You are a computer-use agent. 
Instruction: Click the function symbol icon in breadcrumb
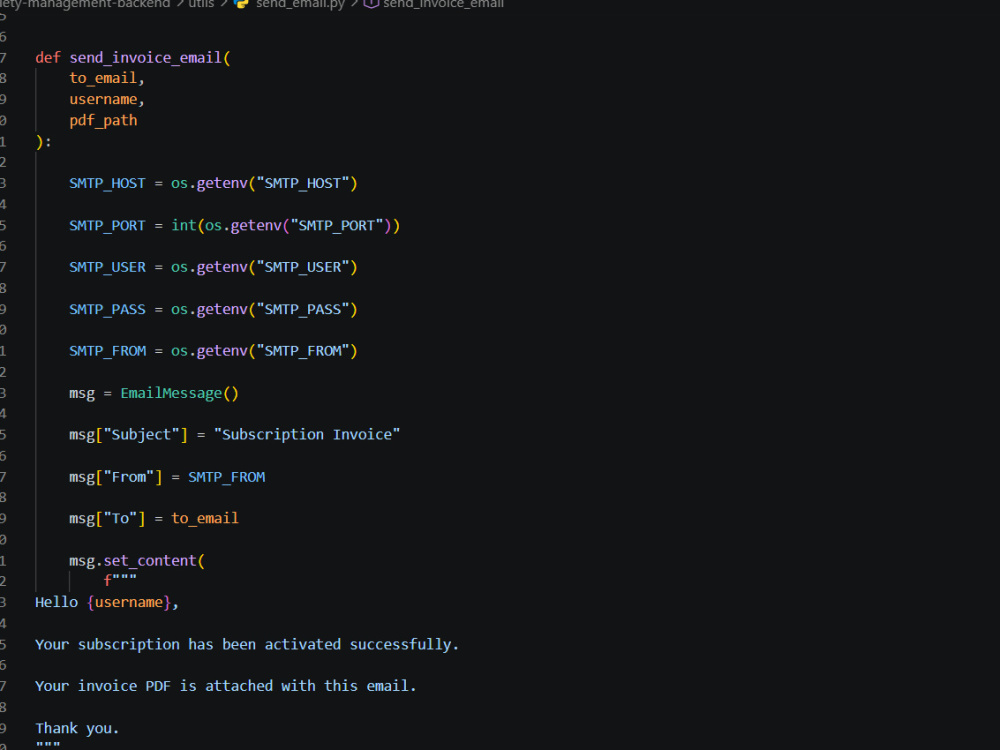click(x=371, y=4)
